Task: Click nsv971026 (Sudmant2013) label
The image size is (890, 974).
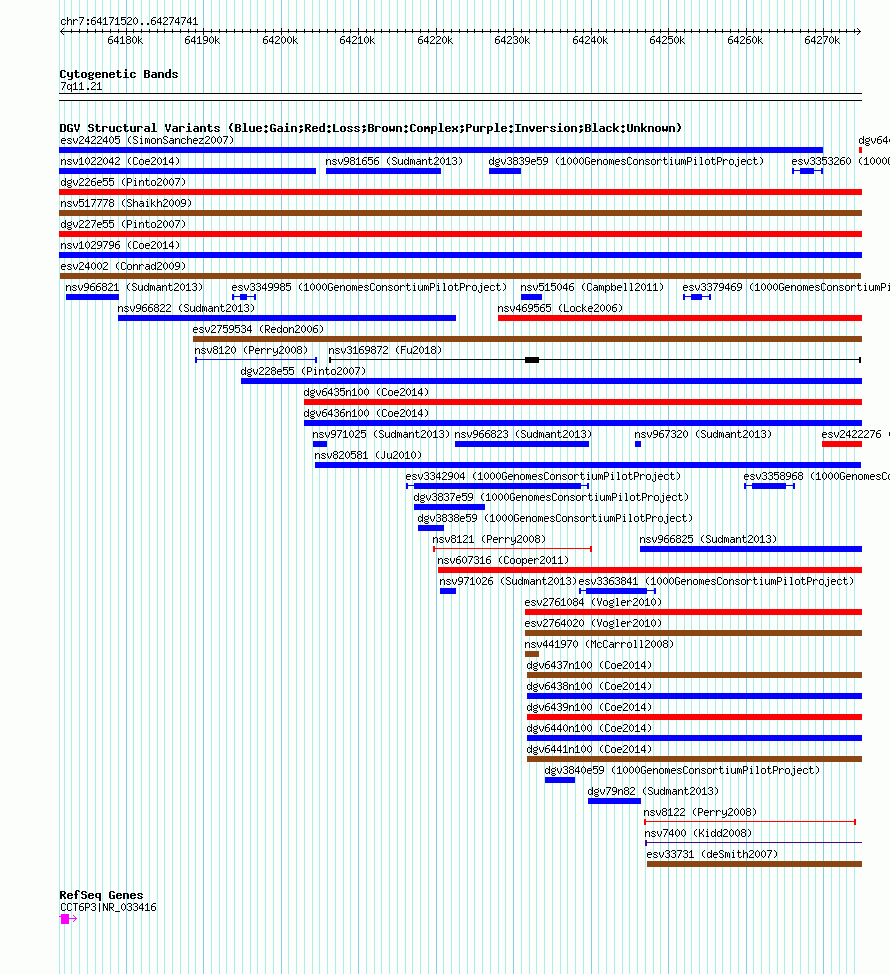Action: coord(508,582)
